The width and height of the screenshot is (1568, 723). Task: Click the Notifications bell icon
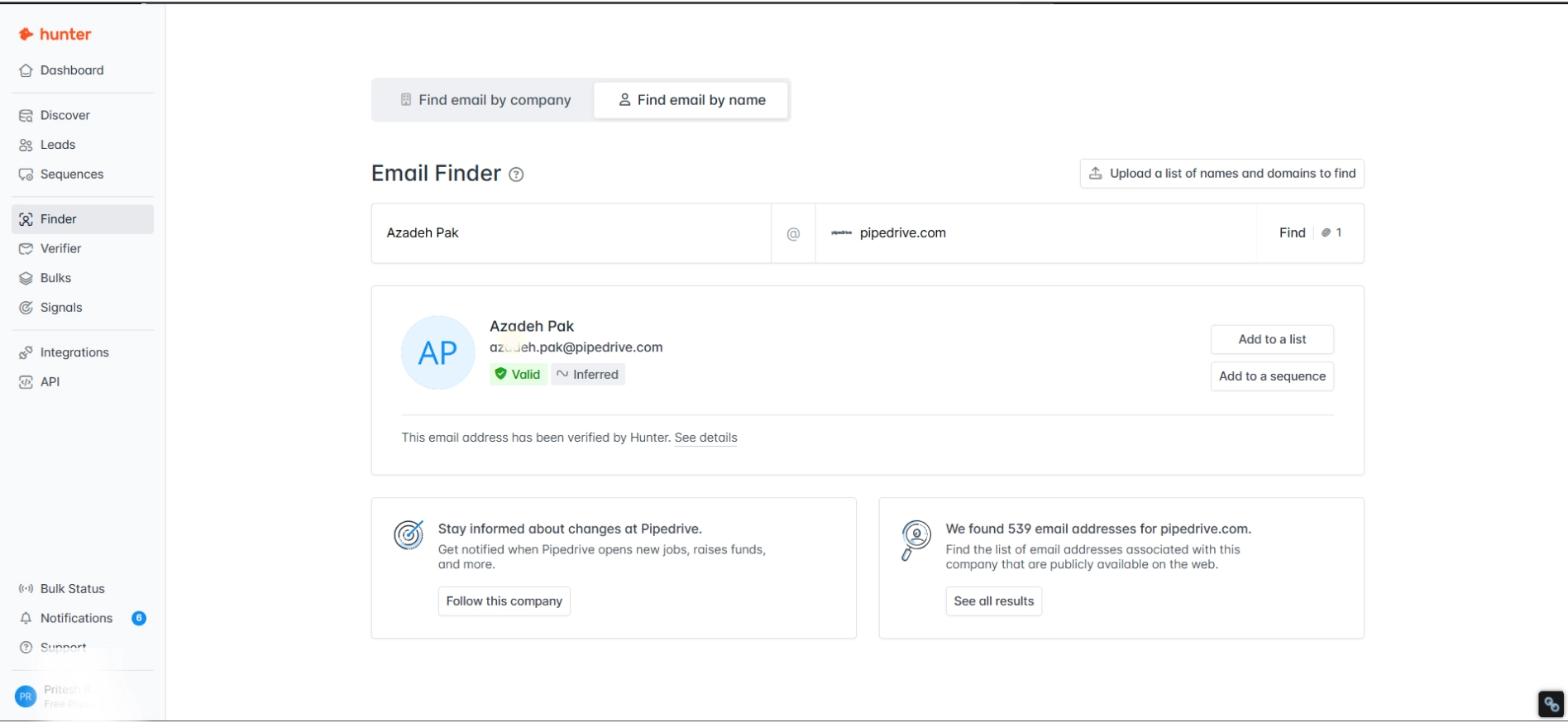click(x=26, y=618)
